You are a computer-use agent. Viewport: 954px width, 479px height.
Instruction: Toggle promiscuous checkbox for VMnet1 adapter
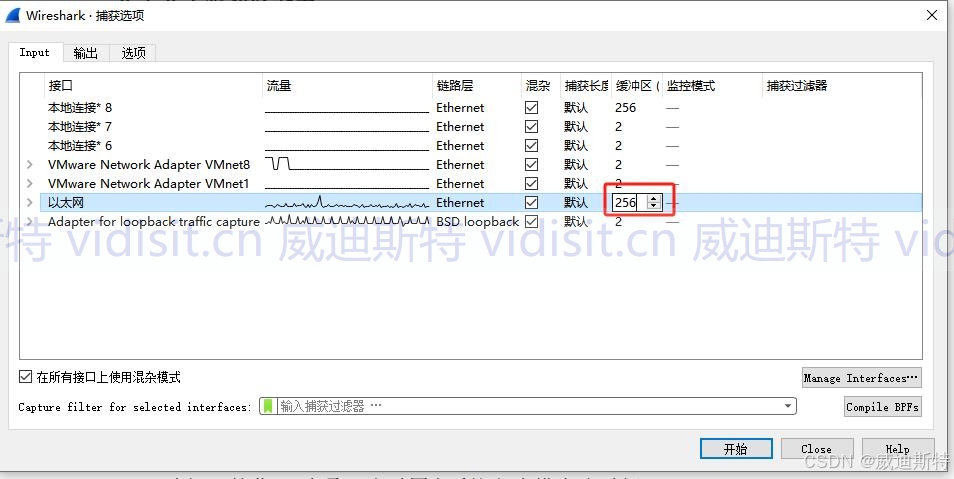[531, 183]
